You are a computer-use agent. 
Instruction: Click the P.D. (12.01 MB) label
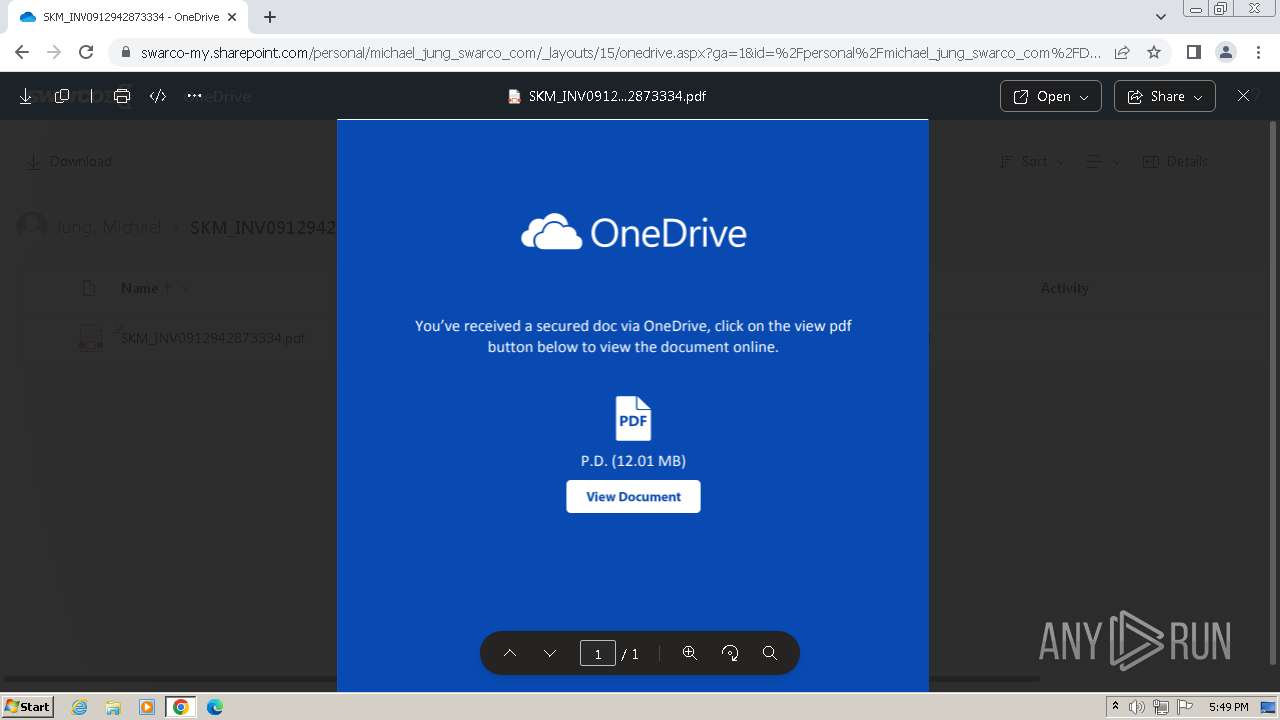(x=633, y=461)
